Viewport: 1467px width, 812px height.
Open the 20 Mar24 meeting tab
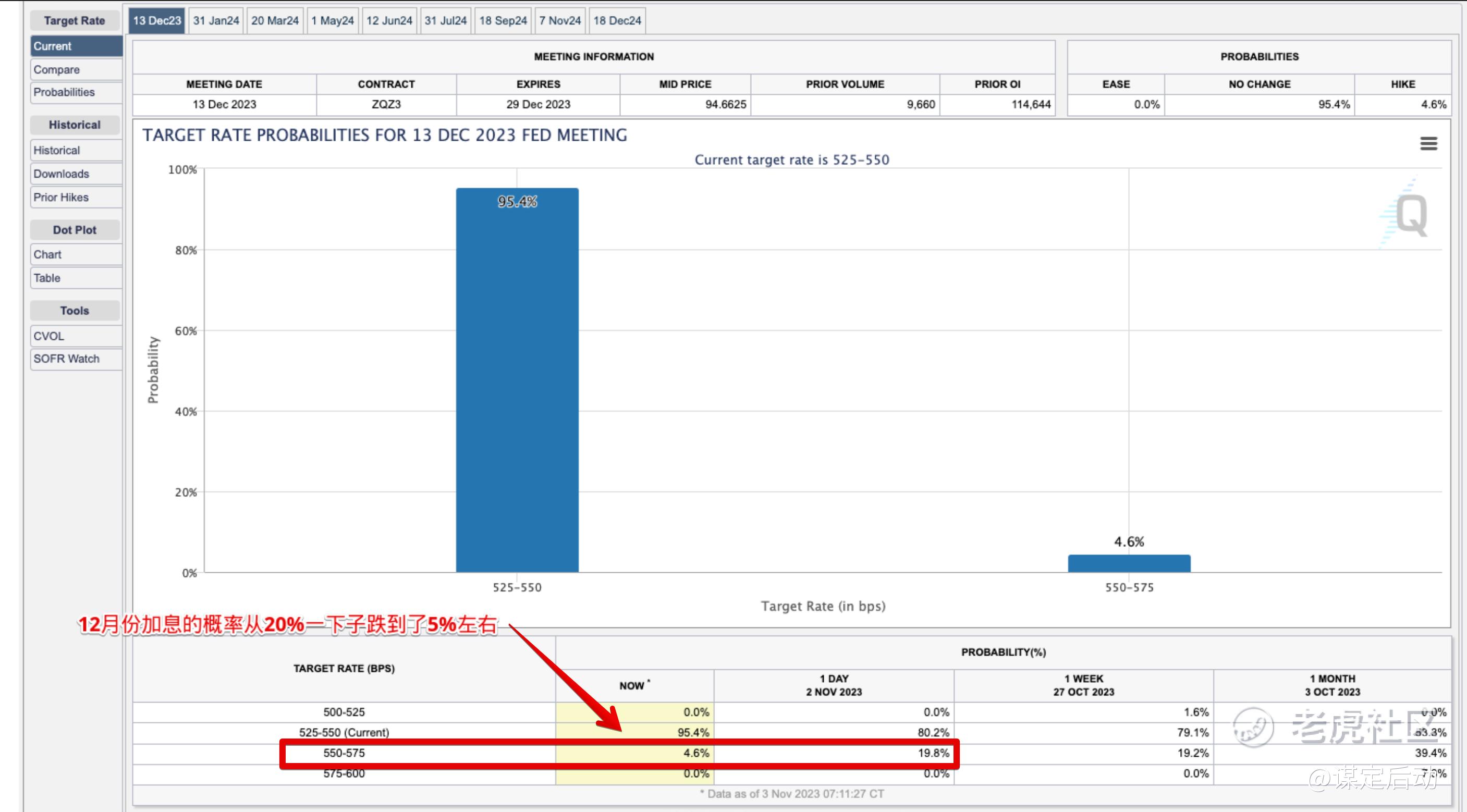(x=275, y=20)
